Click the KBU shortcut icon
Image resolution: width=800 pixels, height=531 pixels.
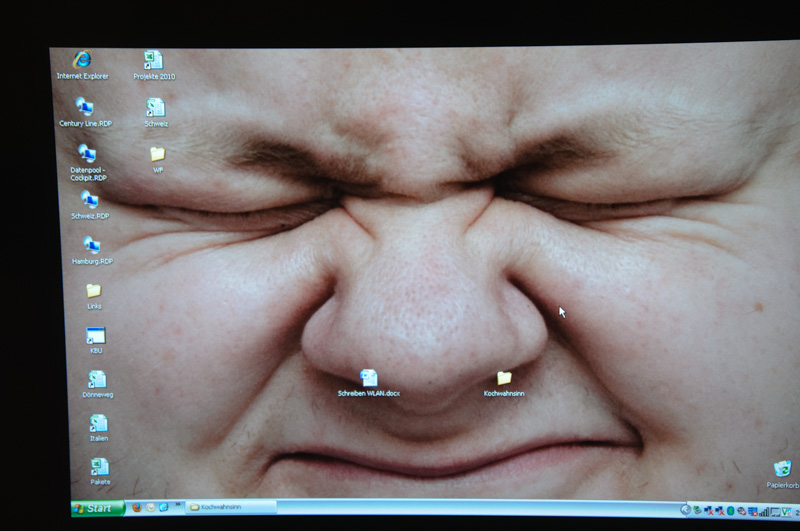tap(96, 337)
